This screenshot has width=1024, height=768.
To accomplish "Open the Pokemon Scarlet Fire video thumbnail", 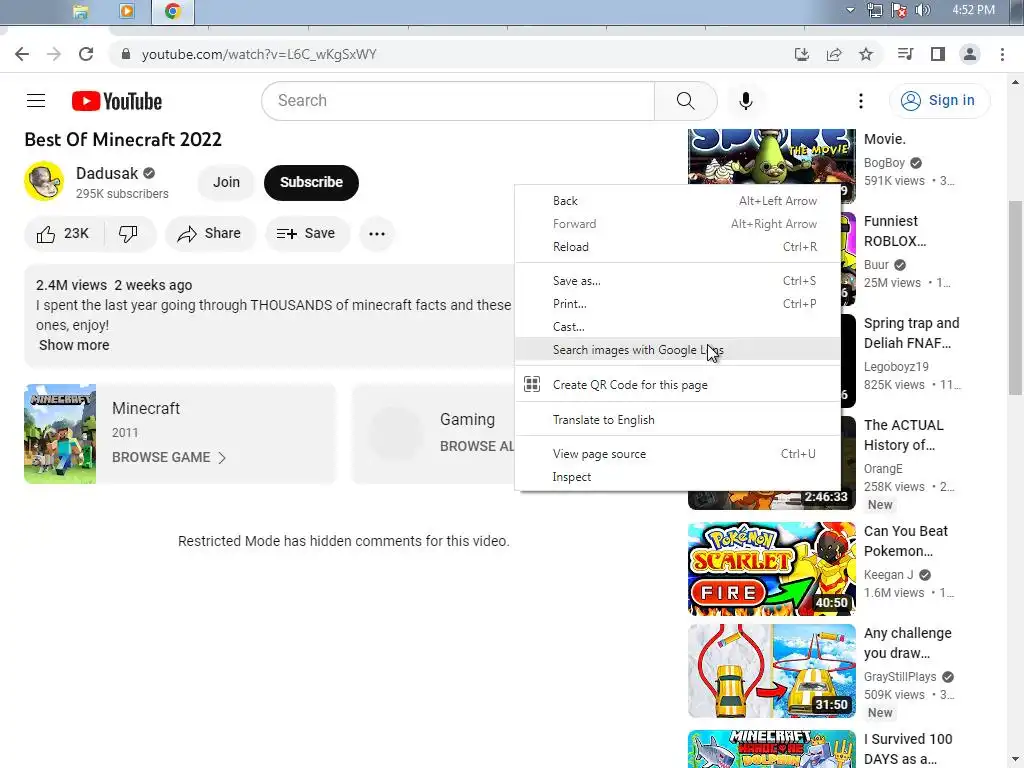I will pyautogui.click(x=771, y=569).
